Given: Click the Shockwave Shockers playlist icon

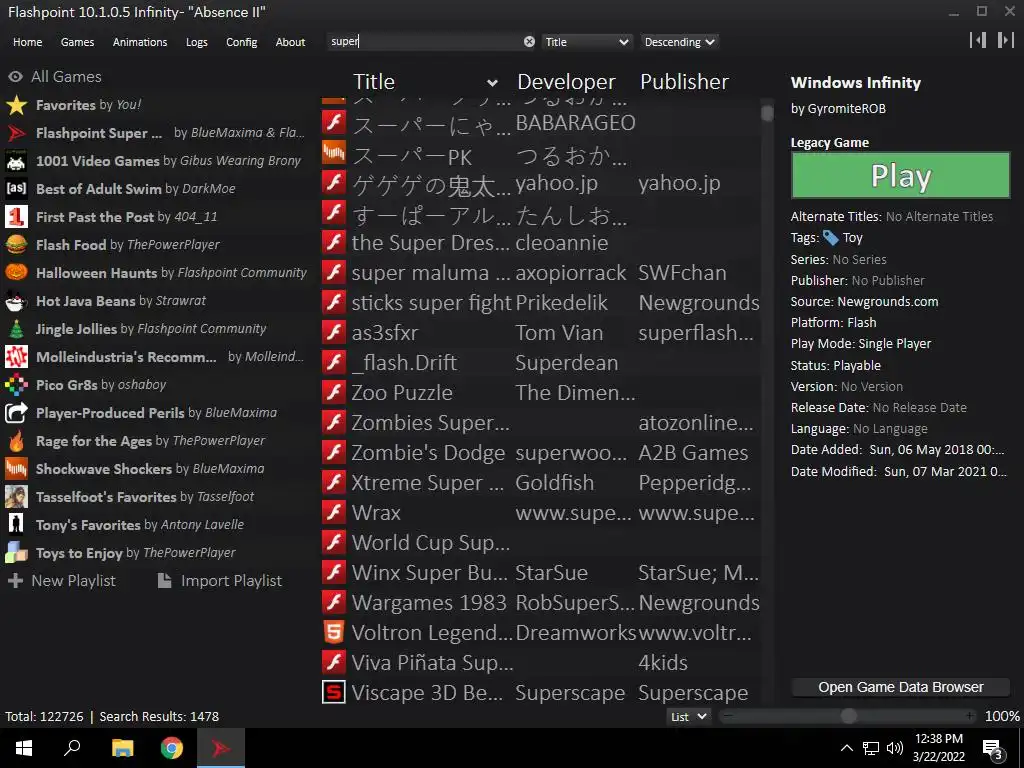Looking at the screenshot, I should (16, 469).
